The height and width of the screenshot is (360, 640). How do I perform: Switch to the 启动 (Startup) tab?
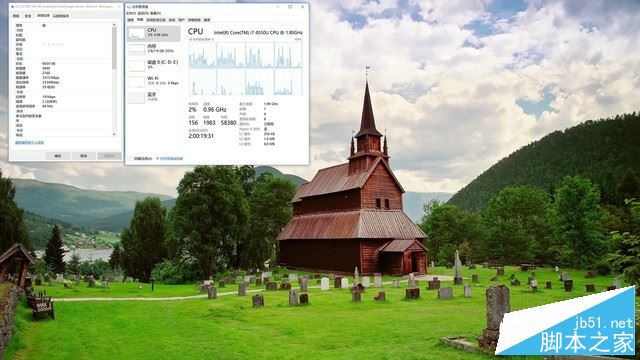172,20
